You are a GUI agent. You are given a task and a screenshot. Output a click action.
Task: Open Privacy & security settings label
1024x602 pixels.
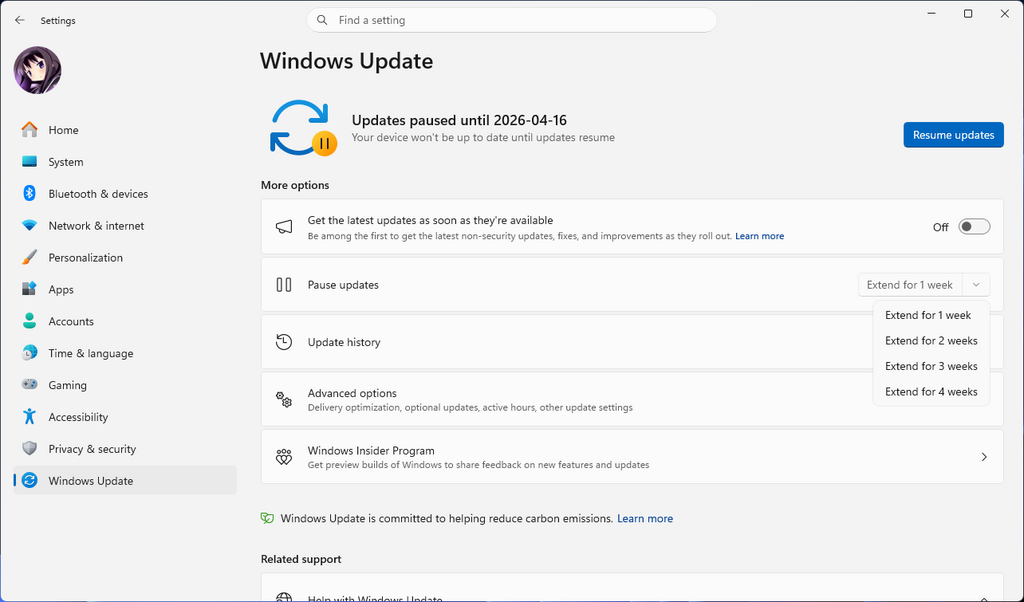tap(92, 449)
